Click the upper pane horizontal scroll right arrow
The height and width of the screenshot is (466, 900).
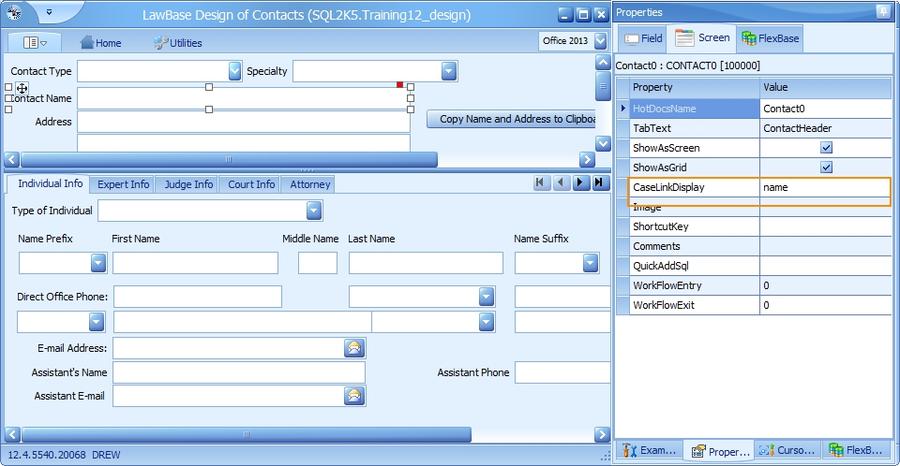coord(587,160)
